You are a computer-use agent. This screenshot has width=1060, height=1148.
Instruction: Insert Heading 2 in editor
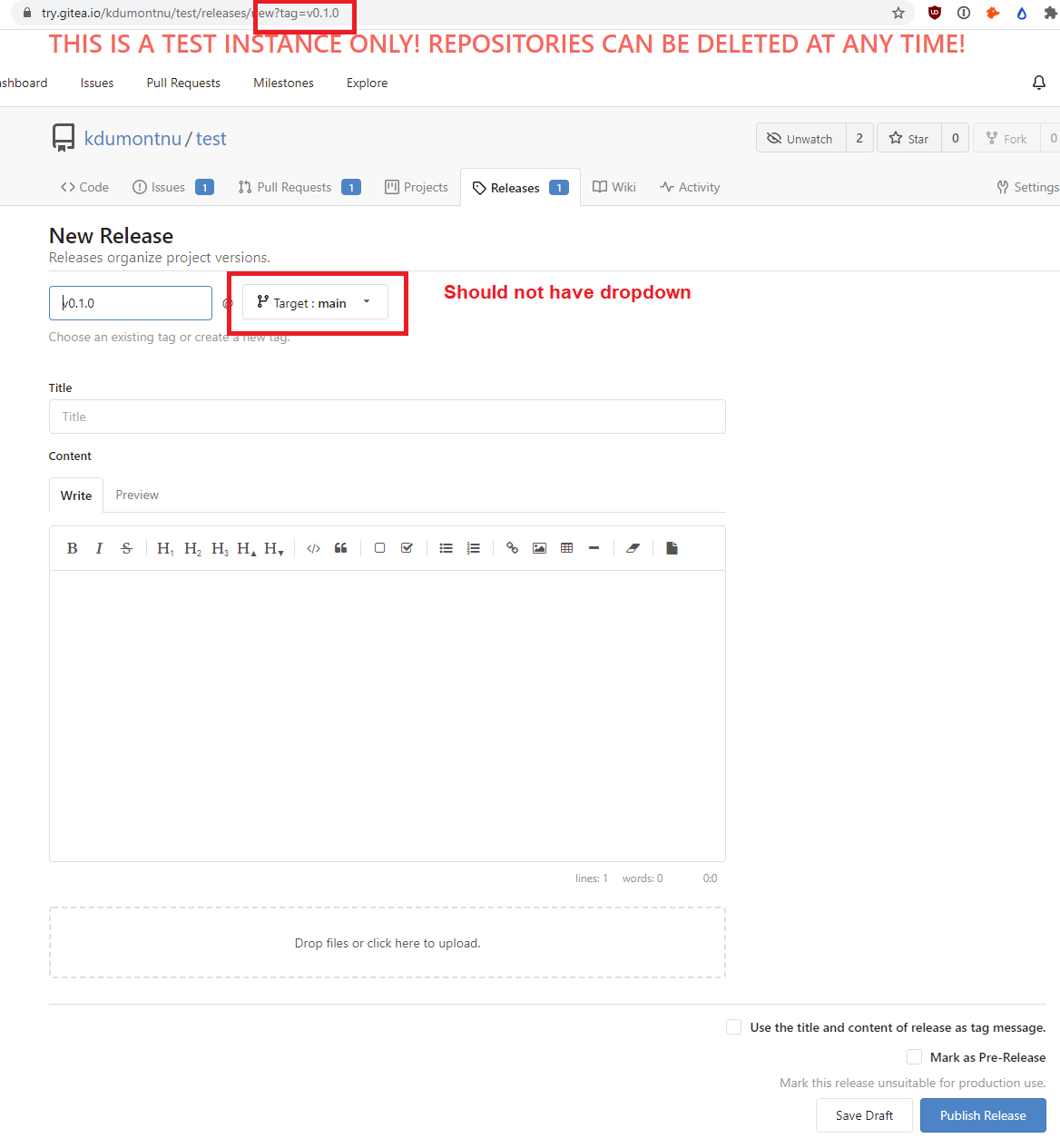tap(192, 548)
